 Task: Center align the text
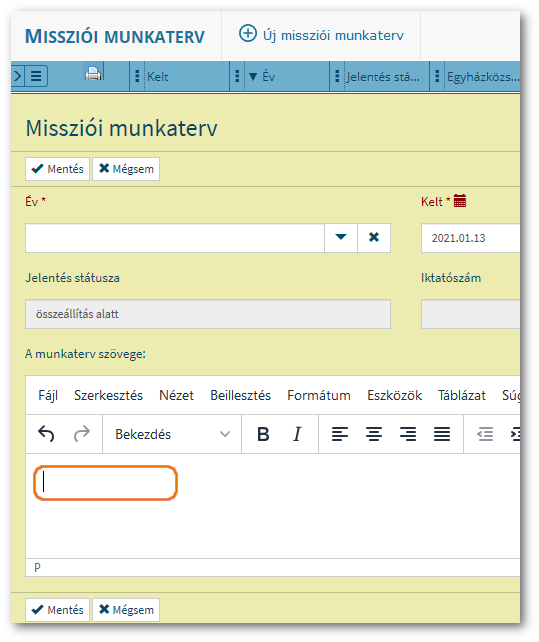(374, 434)
